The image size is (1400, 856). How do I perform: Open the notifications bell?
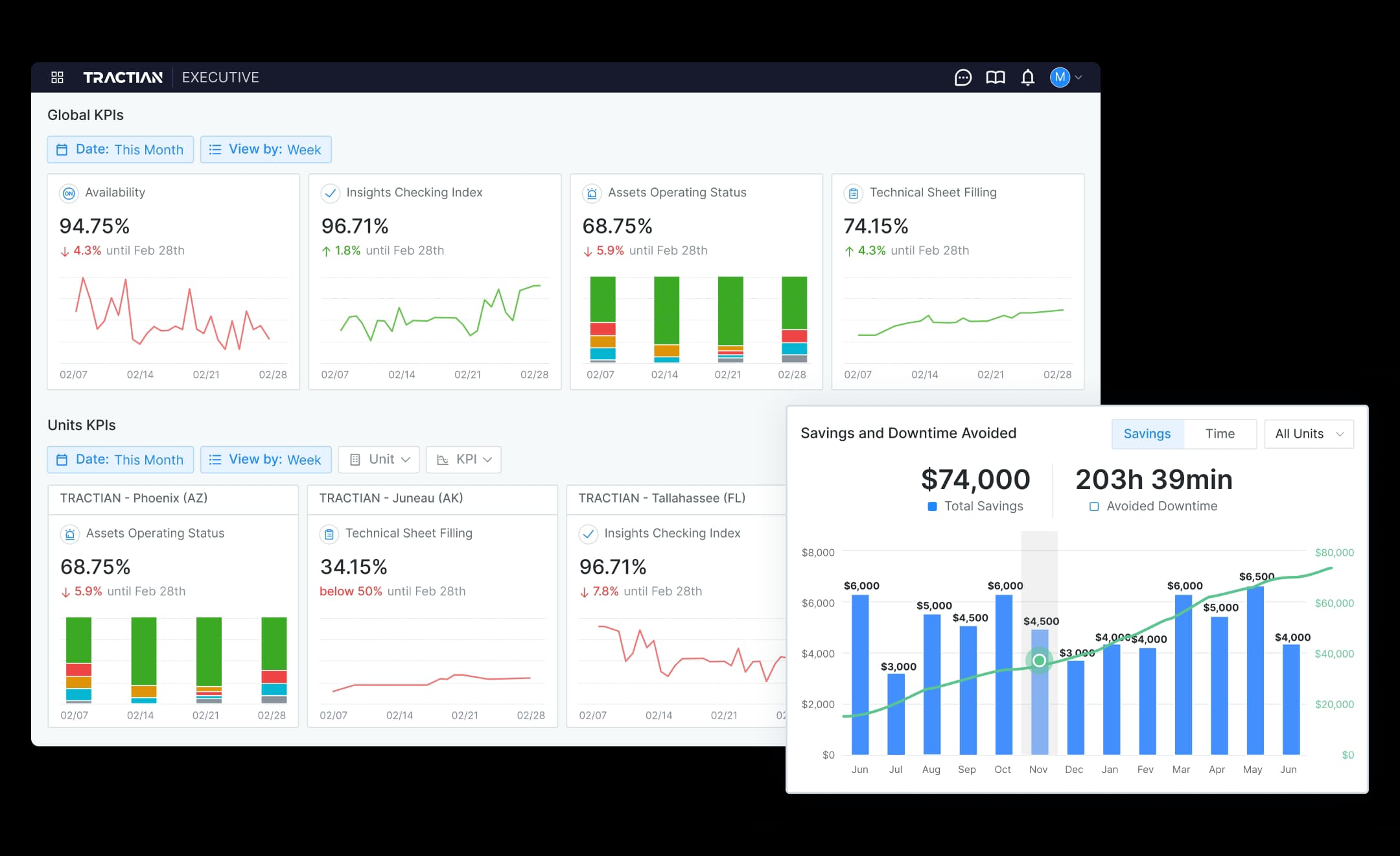point(1028,77)
